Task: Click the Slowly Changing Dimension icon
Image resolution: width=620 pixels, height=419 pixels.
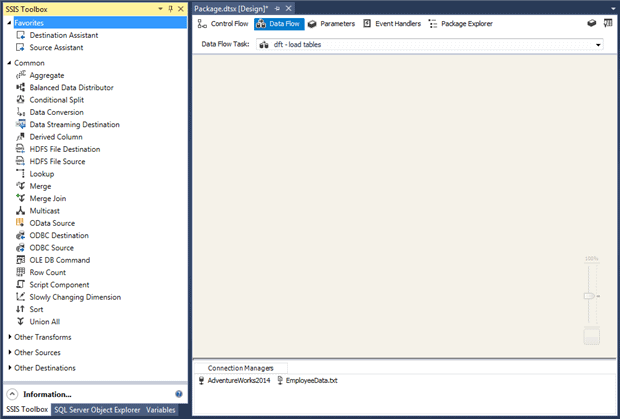Action: pos(20,297)
